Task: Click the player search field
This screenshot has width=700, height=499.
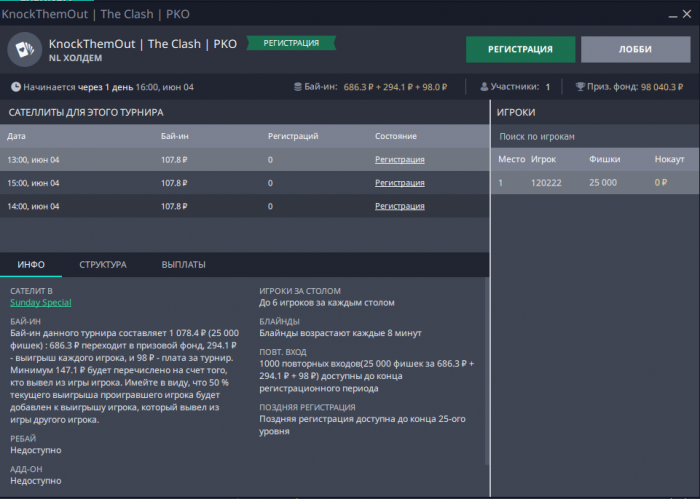Action: (x=590, y=136)
